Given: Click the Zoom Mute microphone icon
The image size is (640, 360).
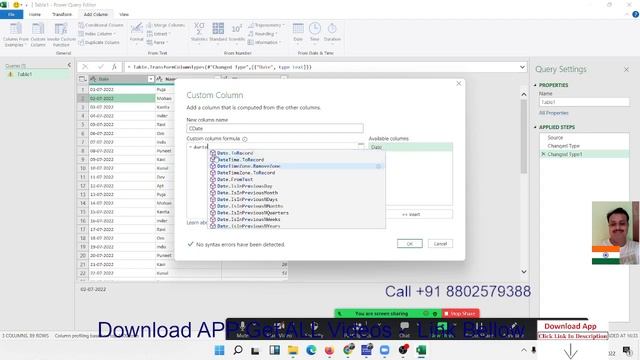Looking at the screenshot, I should click(242, 329).
